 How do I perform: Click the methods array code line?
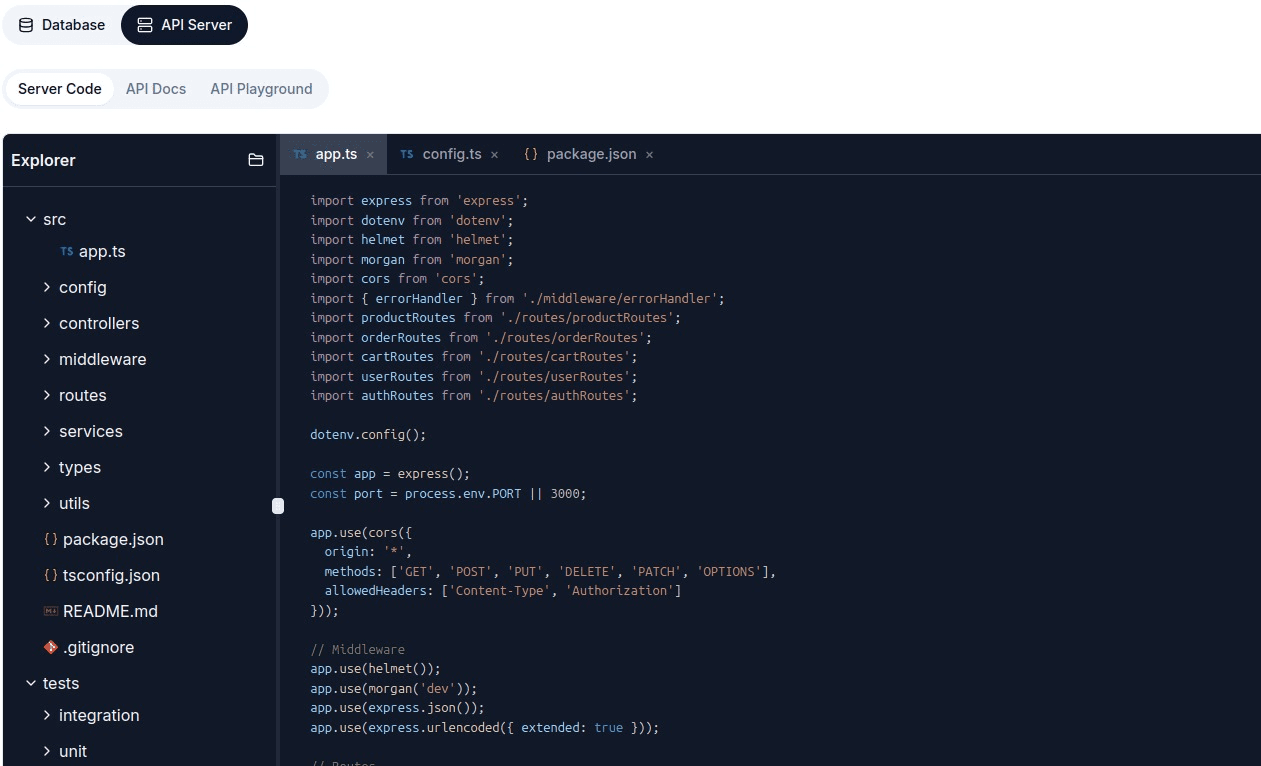(550, 572)
